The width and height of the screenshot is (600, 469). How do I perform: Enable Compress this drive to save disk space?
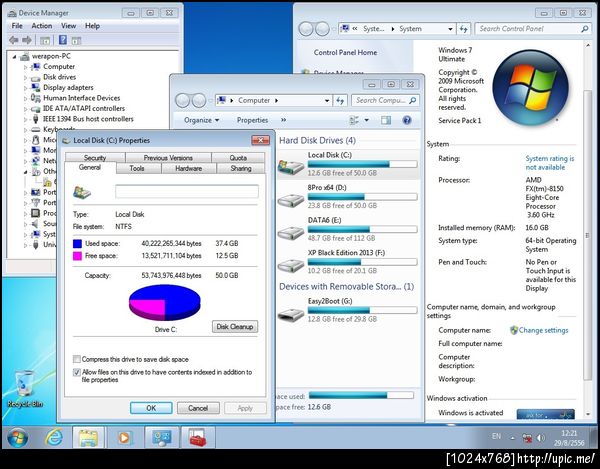click(77, 359)
